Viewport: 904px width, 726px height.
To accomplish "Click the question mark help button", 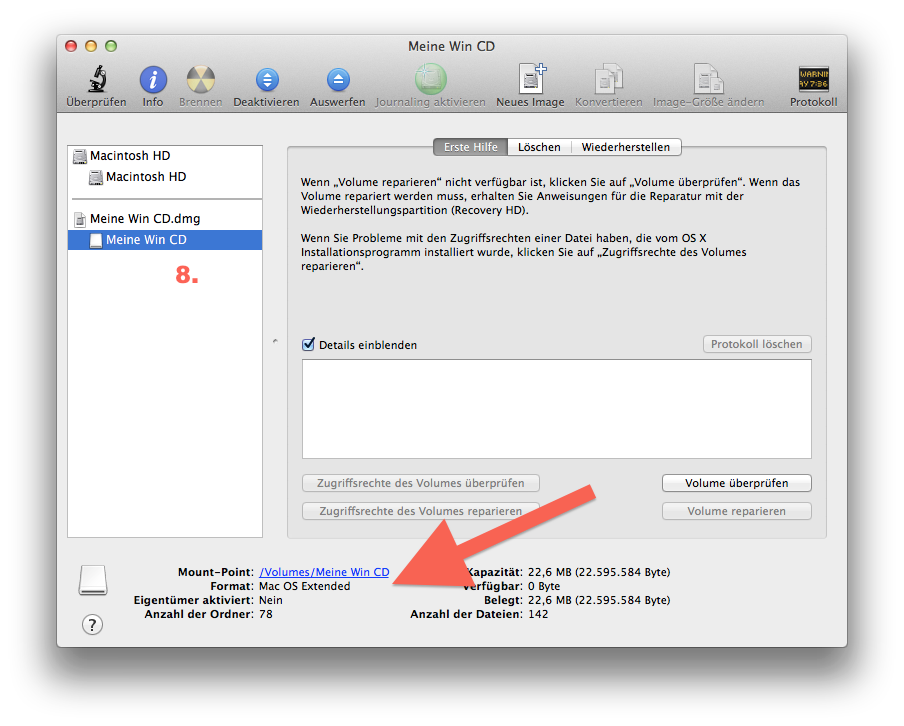I will click(92, 625).
